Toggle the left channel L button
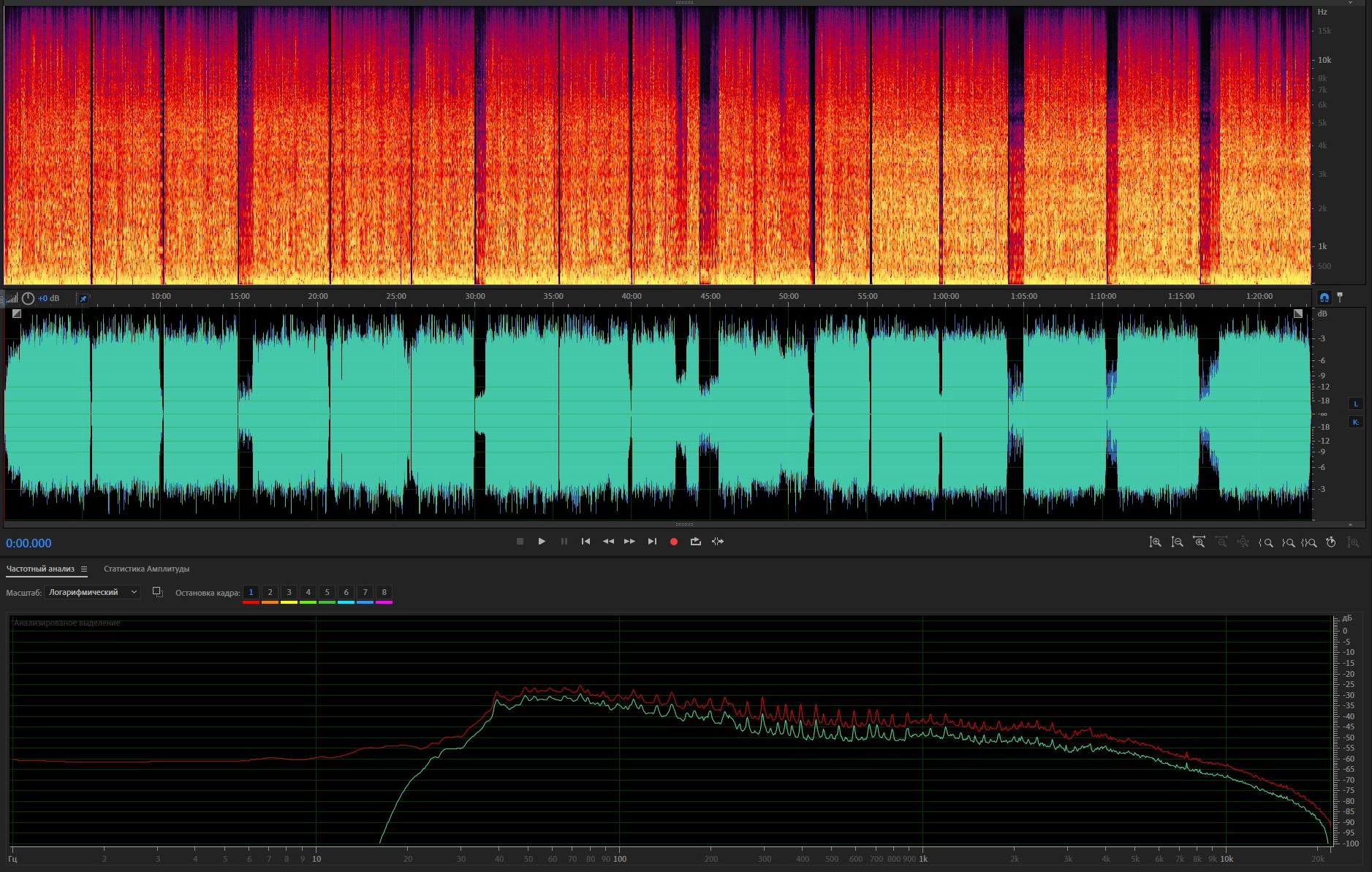The height and width of the screenshot is (872, 1372). (x=1355, y=404)
